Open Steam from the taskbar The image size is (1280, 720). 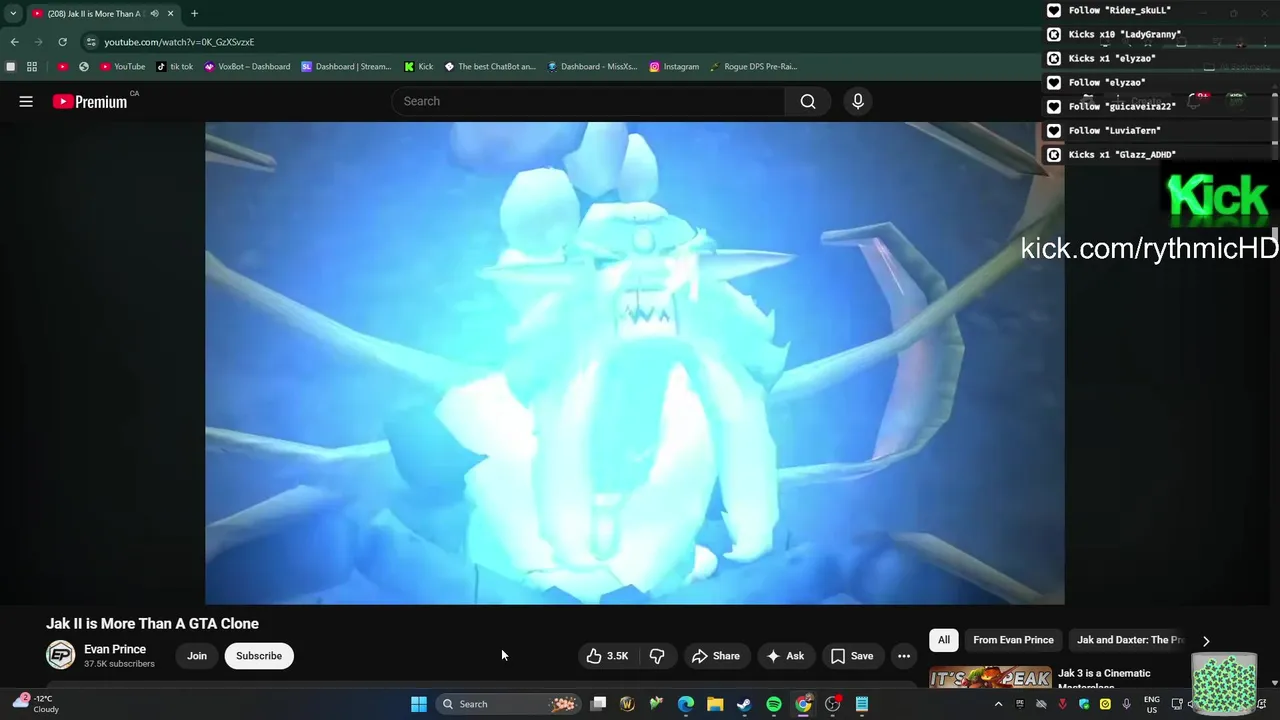point(744,704)
